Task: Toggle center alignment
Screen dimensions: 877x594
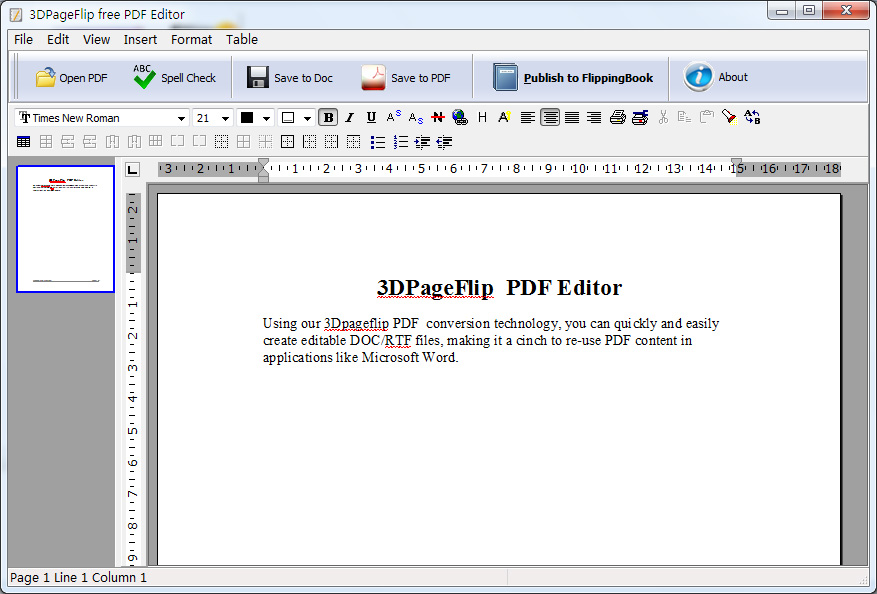Action: click(x=550, y=117)
